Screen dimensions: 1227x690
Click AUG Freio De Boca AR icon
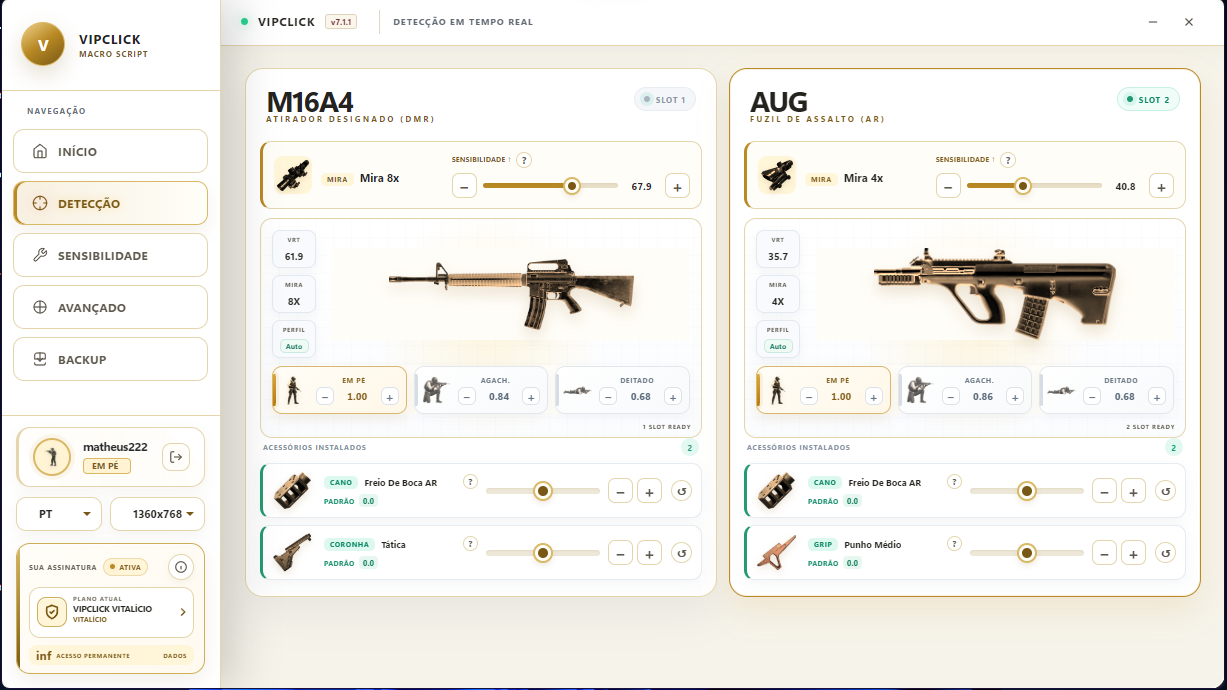point(777,491)
